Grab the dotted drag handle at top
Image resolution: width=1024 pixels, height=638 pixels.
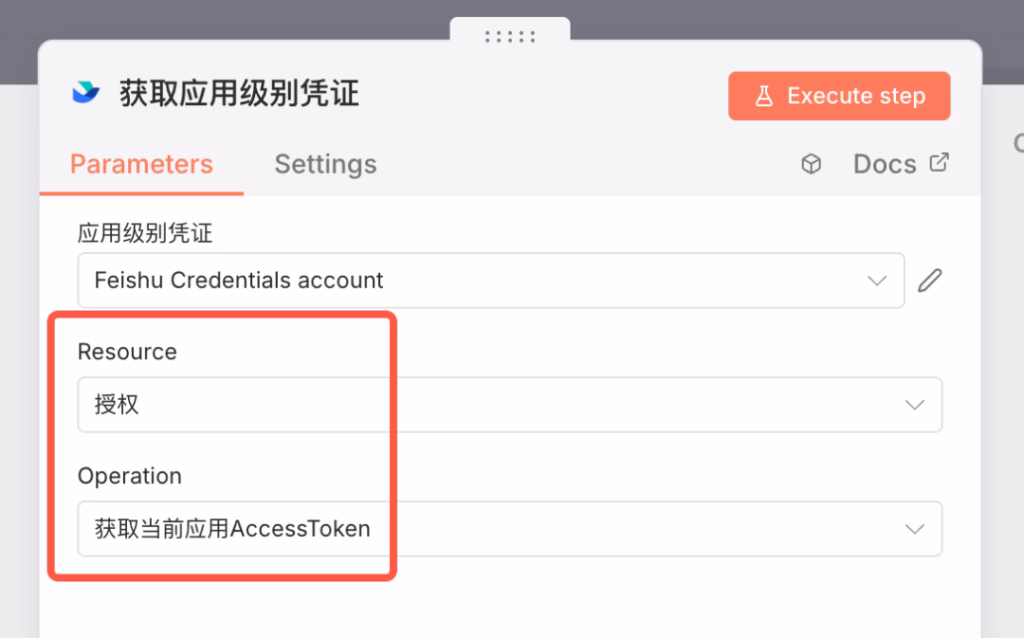click(x=510, y=36)
